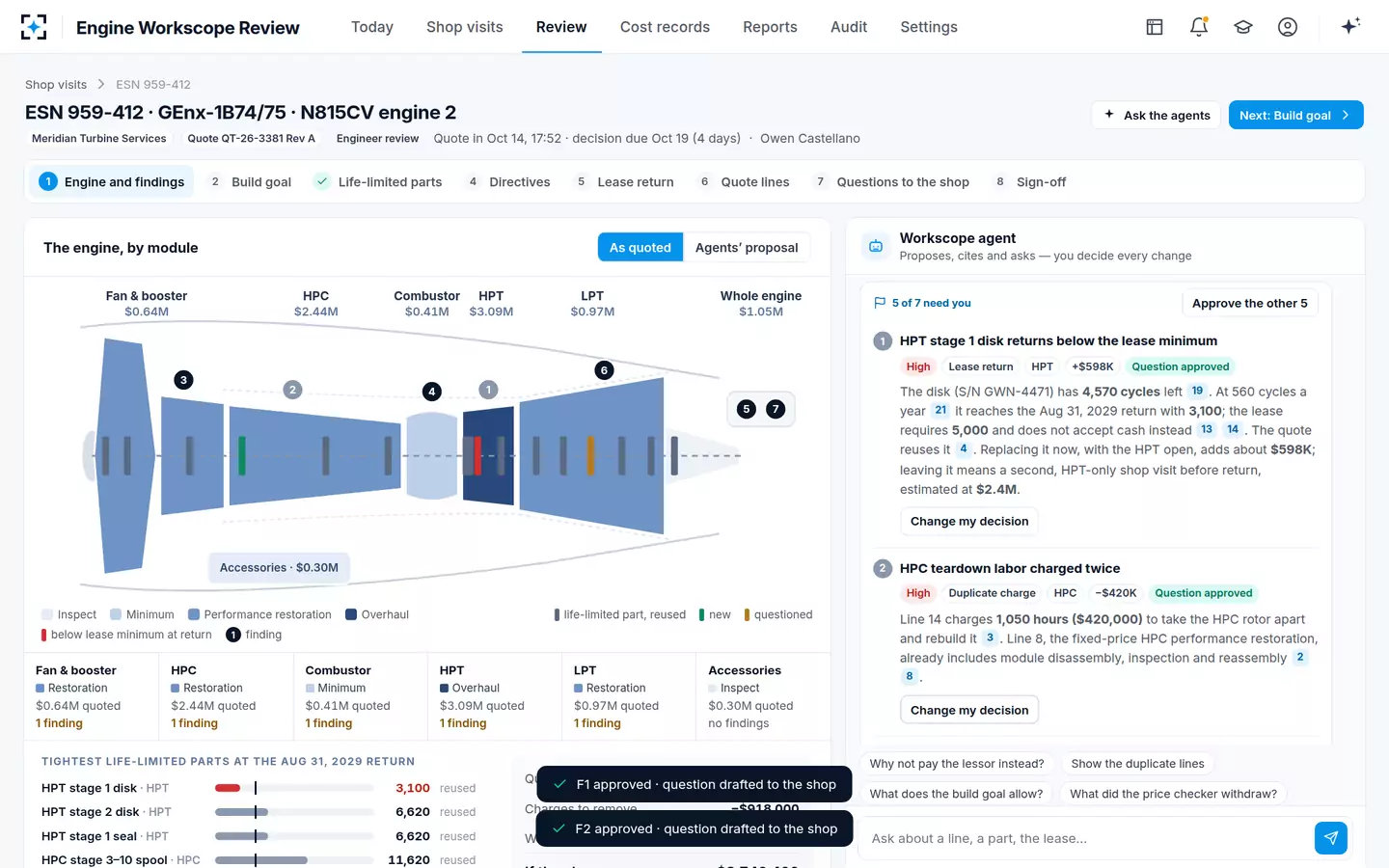Click the HPT module card
The image size is (1389, 868).
click(x=494, y=696)
